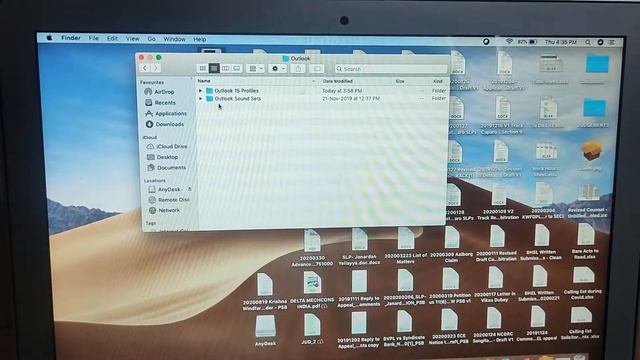640x360 pixels.
Task: Select SLP- Janardan Yellayya.doc.docx file
Action: 359,246
